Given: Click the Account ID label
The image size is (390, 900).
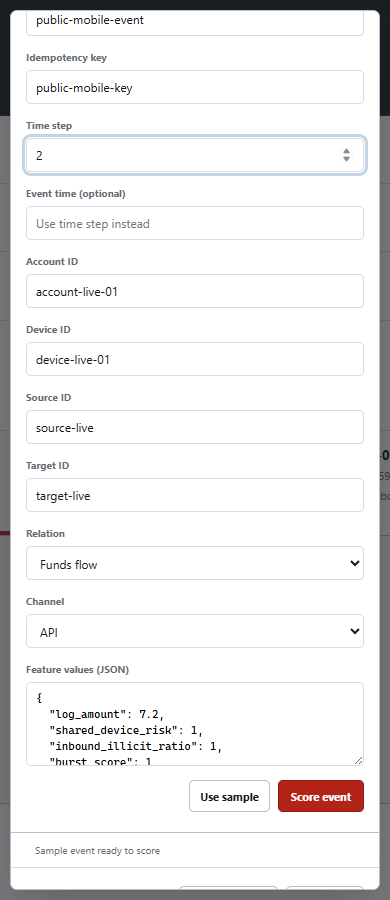Looking at the screenshot, I should 52,261.
